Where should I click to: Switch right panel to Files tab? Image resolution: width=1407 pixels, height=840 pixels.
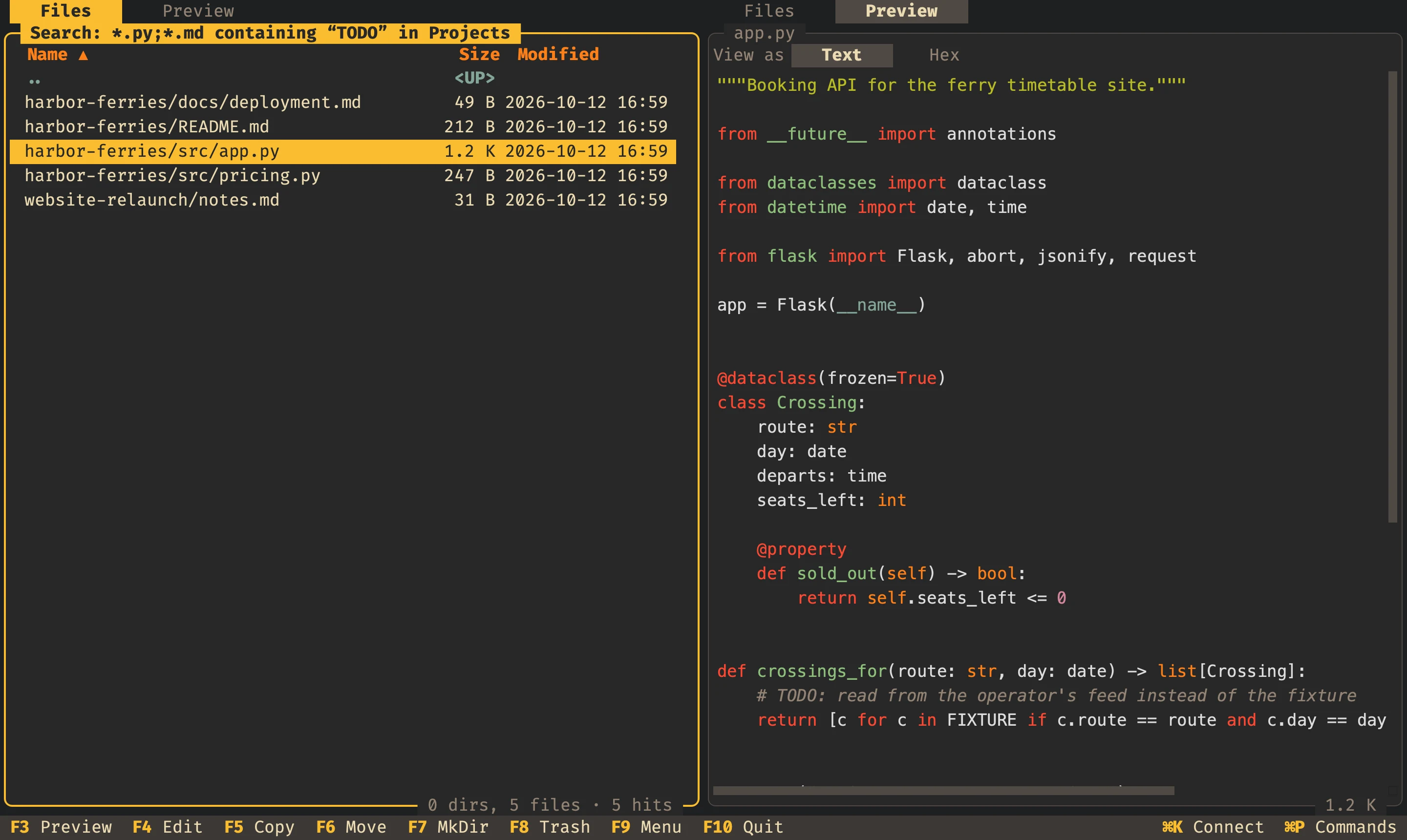[768, 11]
